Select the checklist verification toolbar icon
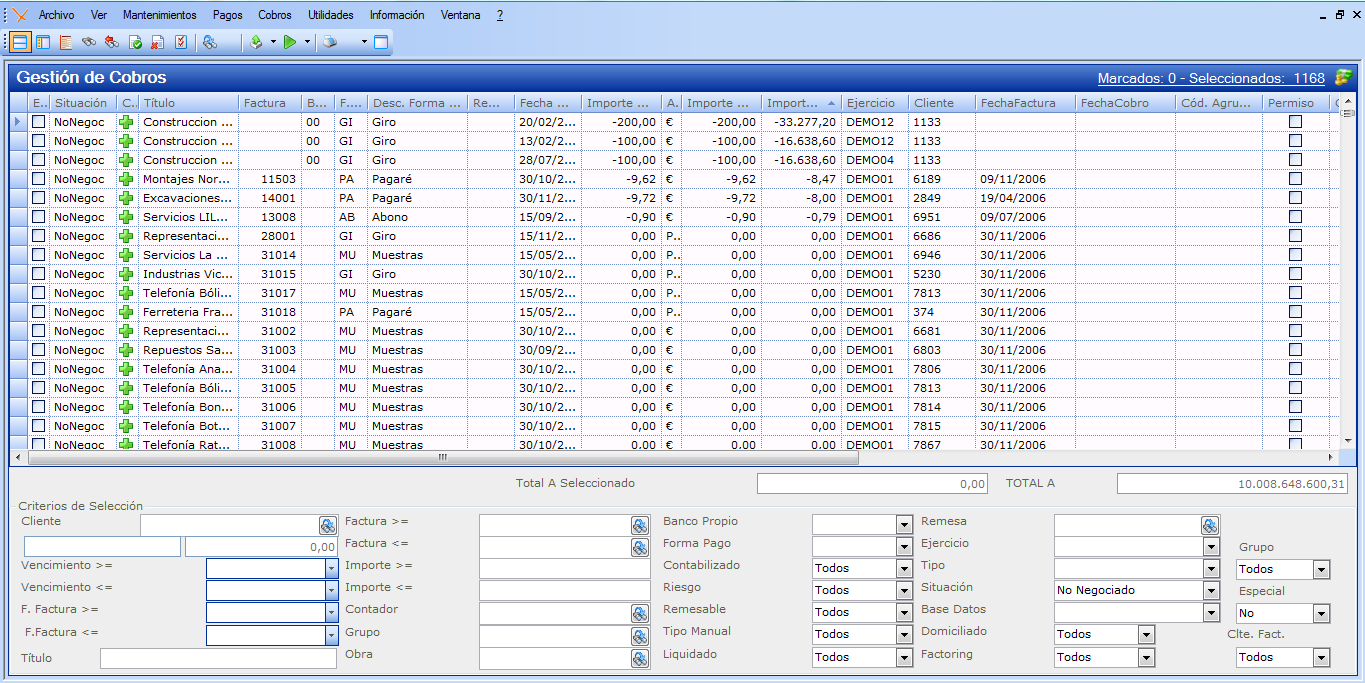The width and height of the screenshot is (1365, 683). [x=182, y=42]
